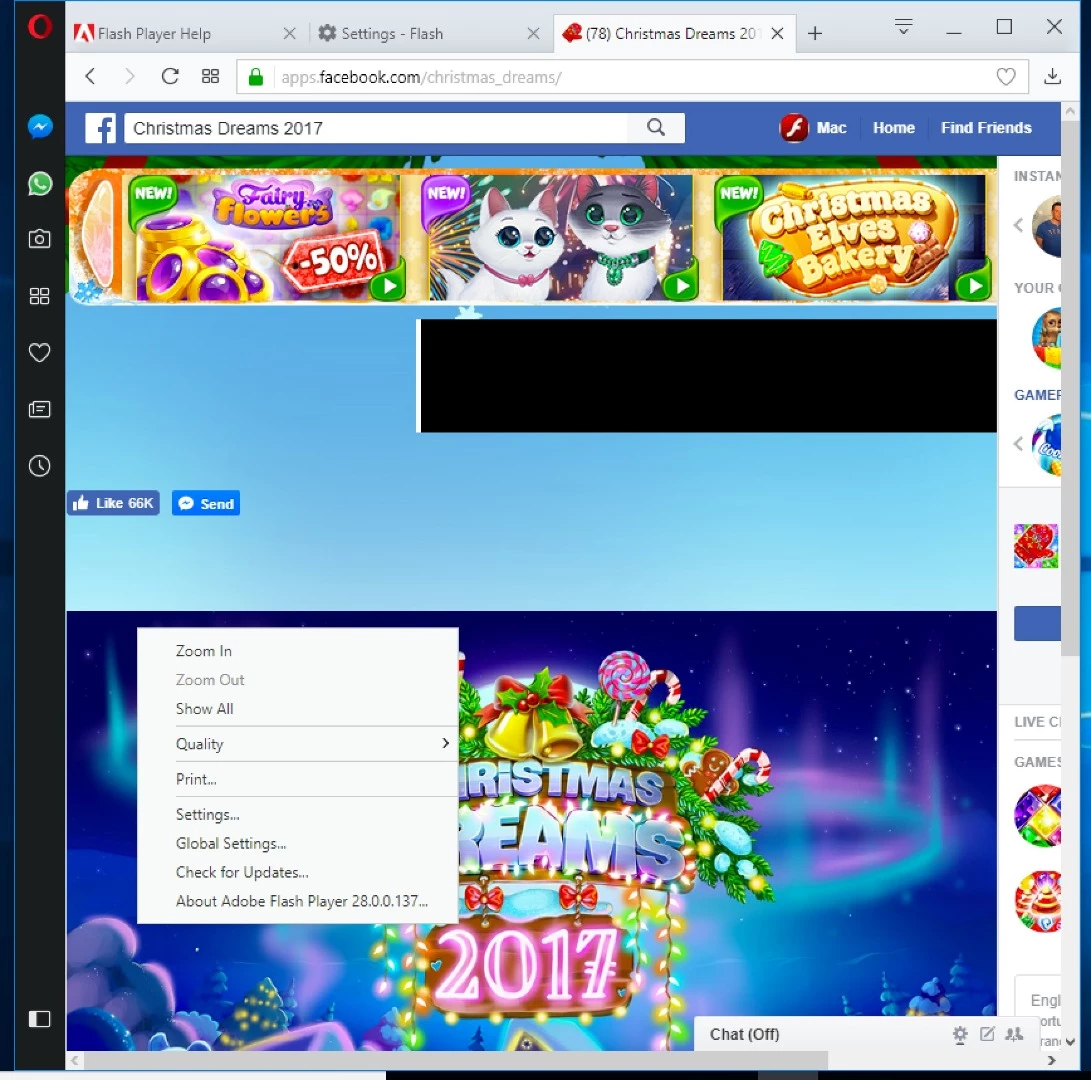Viewport: 1091px width, 1080px height.
Task: Open bookmarks heart in the sidebar
Action: pyautogui.click(x=40, y=353)
